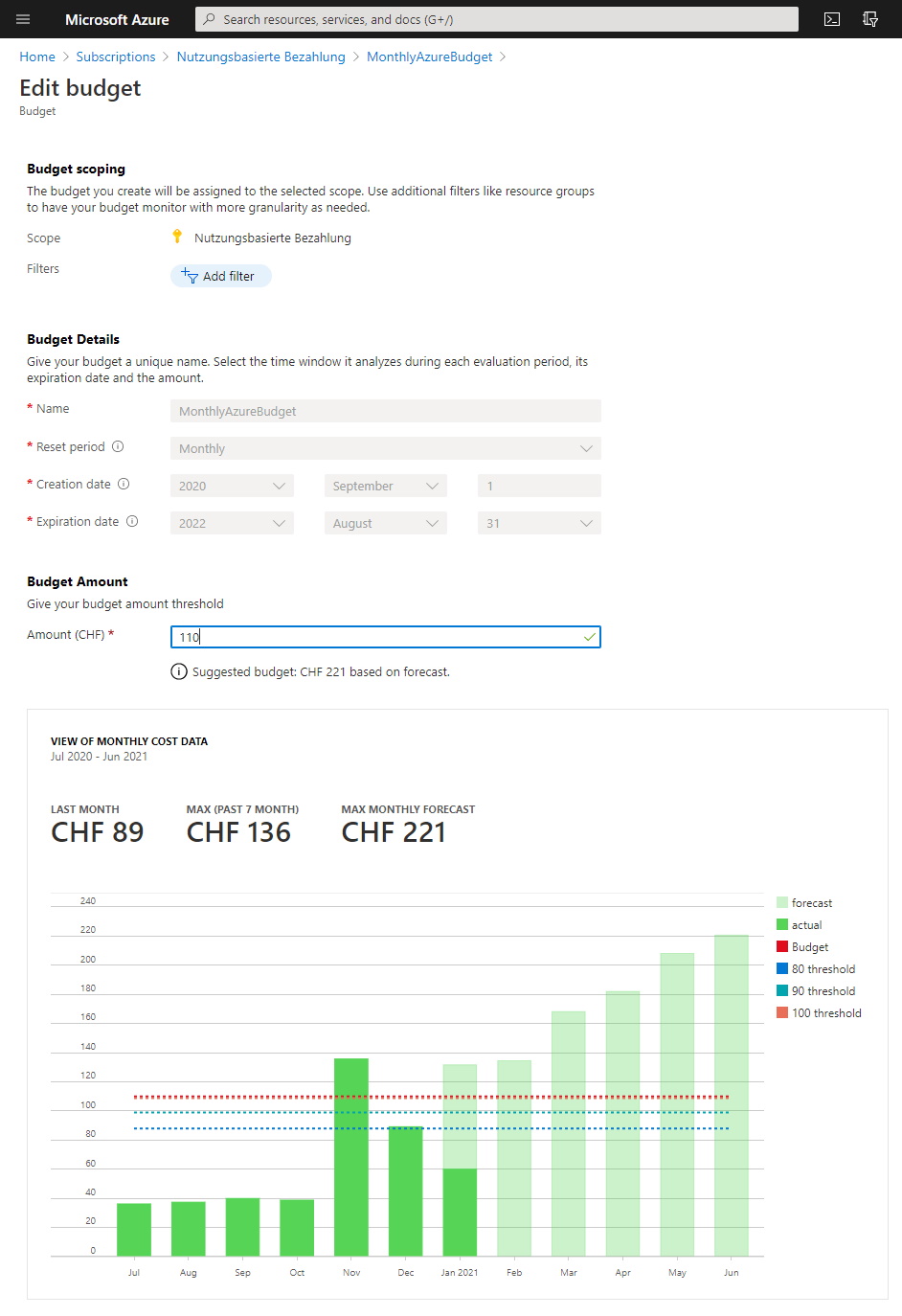The width and height of the screenshot is (902, 1316).
Task: Click the 'Nutzungsbasierte Bezahlung' scope value
Action: click(273, 238)
